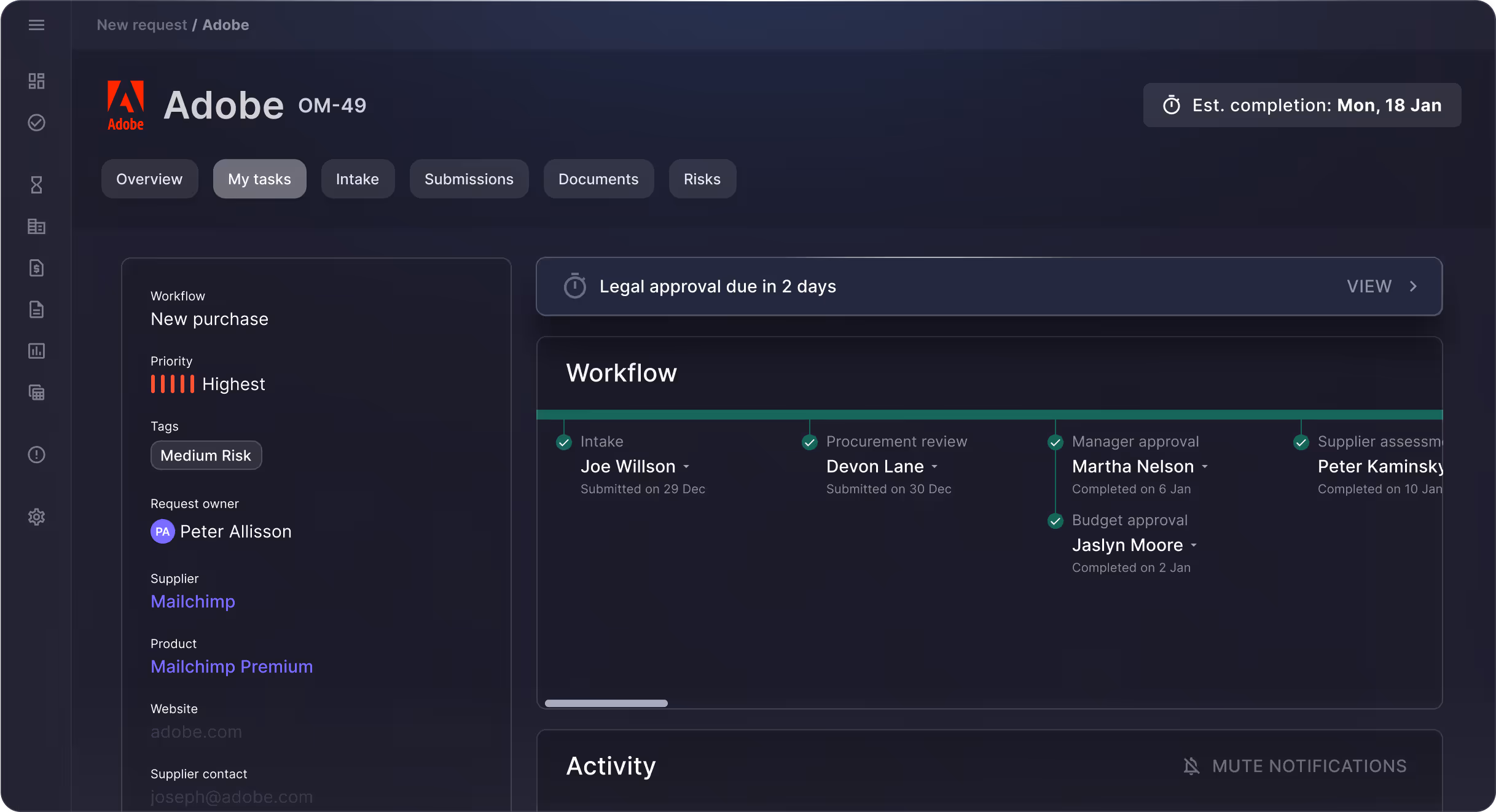Image resolution: width=1496 pixels, height=812 pixels.
Task: Expand the Martha Nelson assignee dropdown
Action: click(x=1204, y=467)
